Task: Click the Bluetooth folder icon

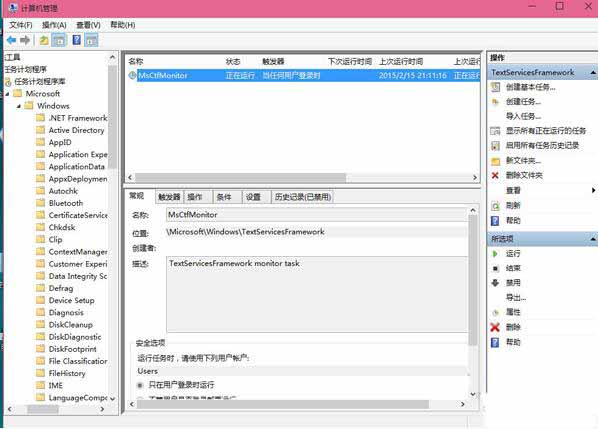Action: point(40,203)
